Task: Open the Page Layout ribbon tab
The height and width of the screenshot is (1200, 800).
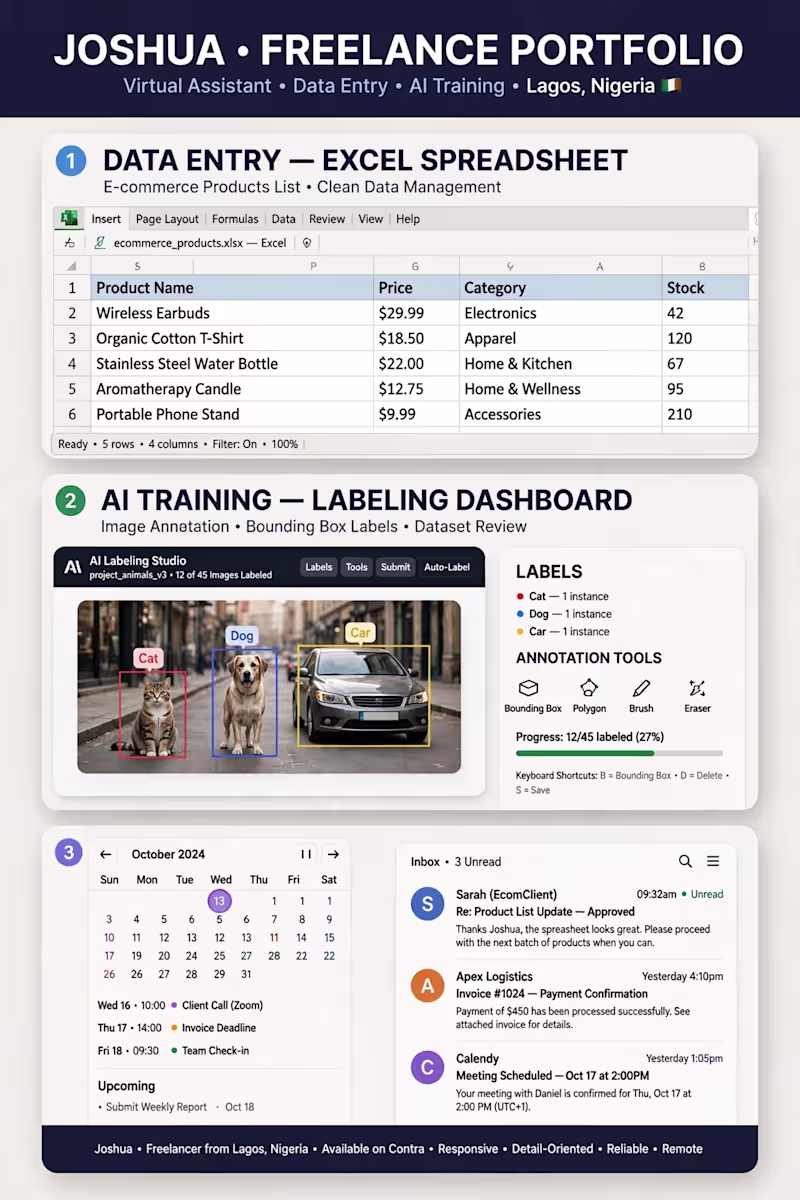Action: coord(167,219)
